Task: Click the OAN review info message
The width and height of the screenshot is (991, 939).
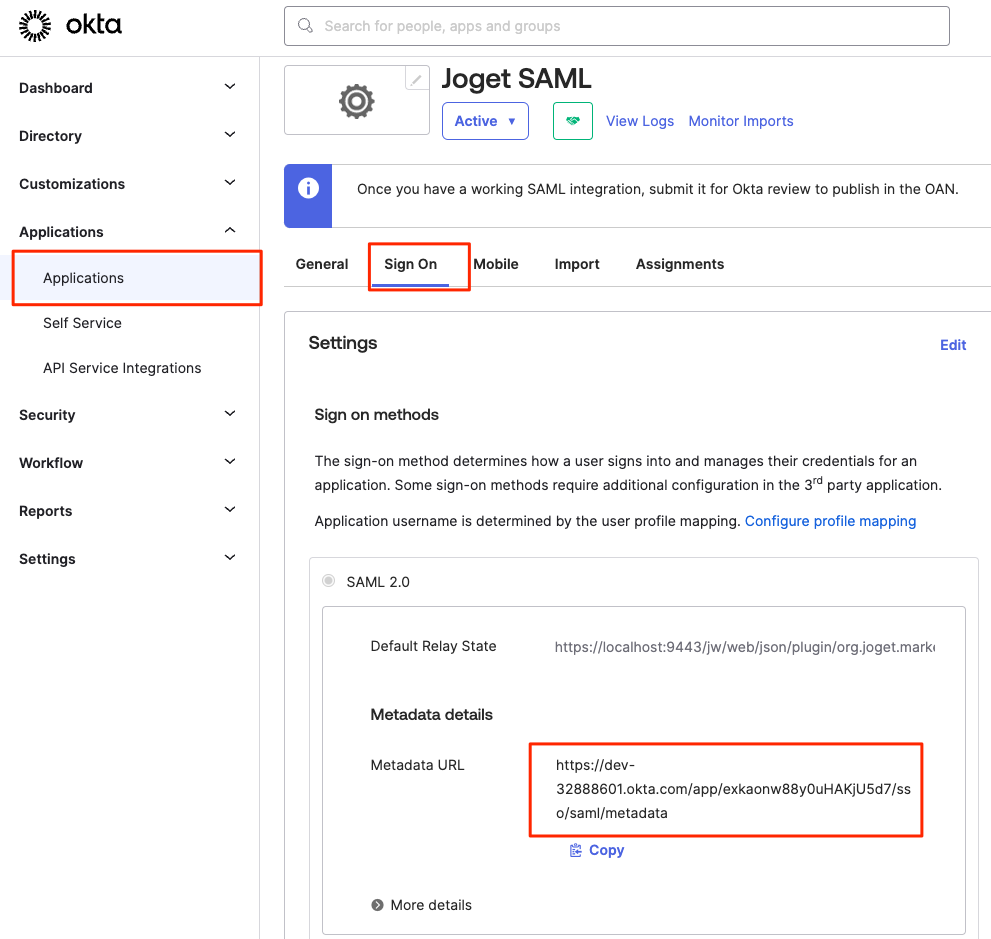Action: pos(657,189)
